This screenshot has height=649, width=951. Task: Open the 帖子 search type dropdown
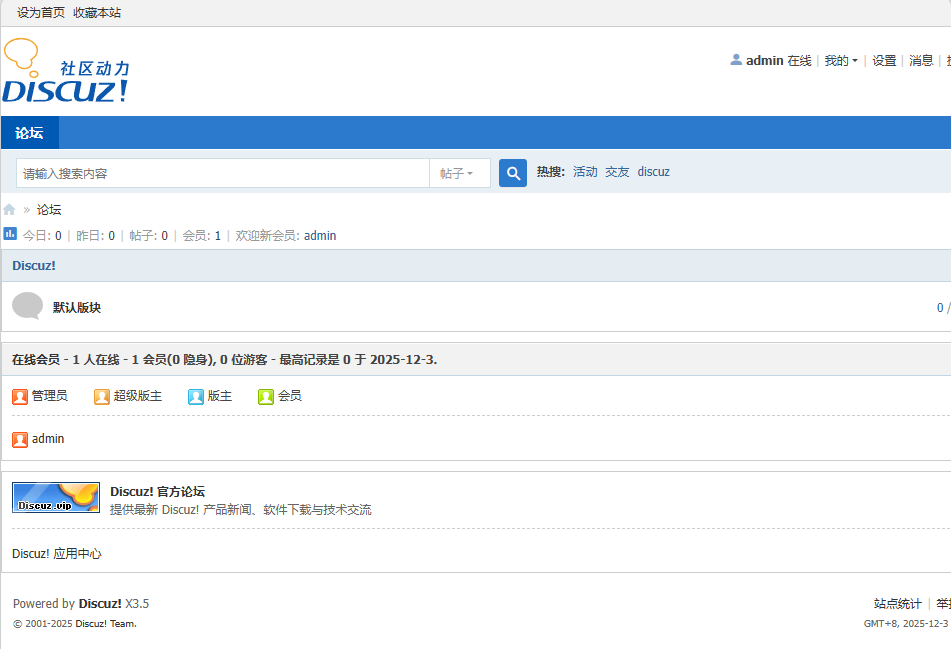coord(459,173)
